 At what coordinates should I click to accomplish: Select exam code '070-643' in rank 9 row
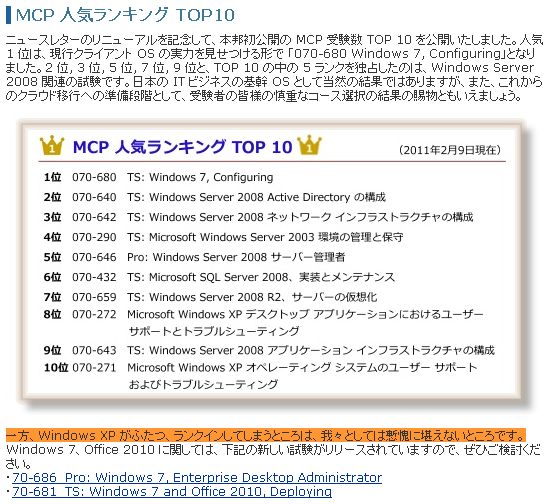[x=94, y=350]
